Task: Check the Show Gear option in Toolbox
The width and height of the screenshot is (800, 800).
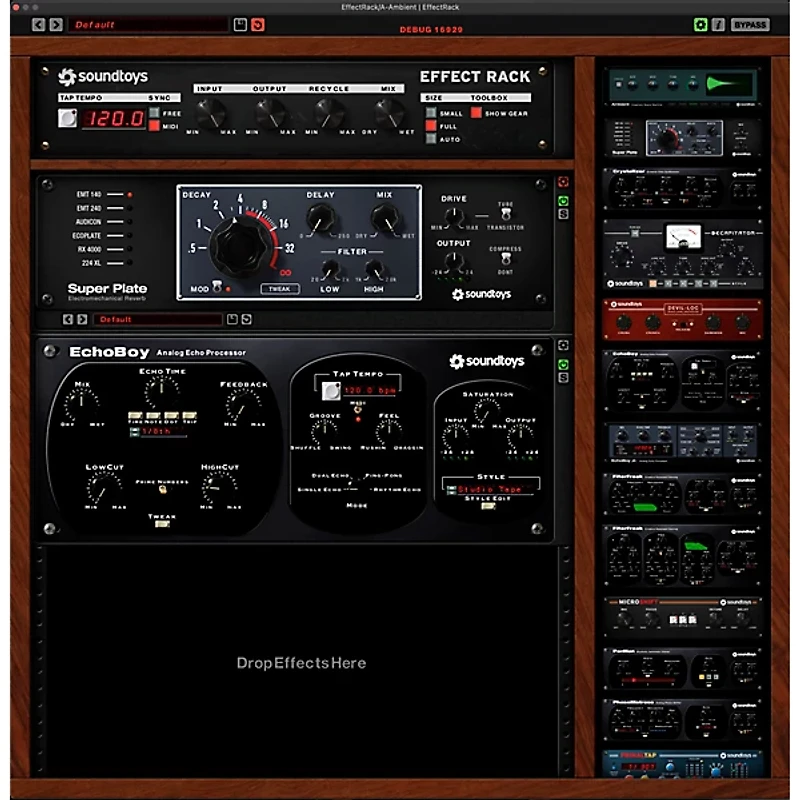Action: tap(476, 113)
